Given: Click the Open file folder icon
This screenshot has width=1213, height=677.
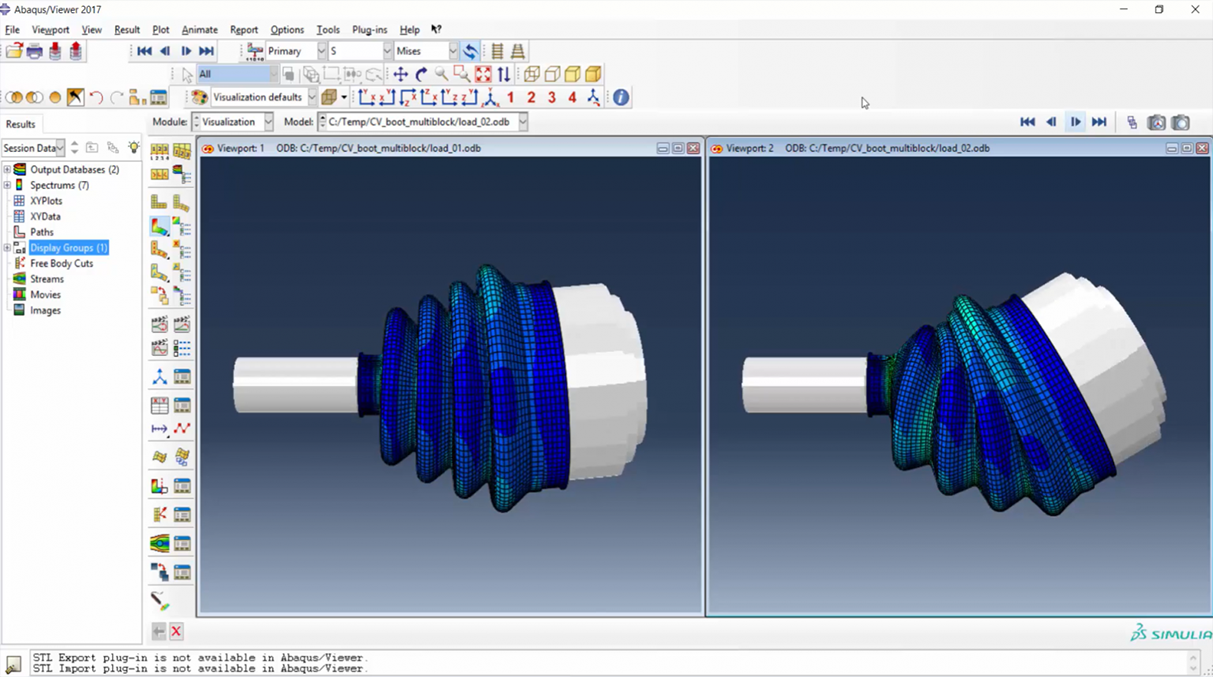Looking at the screenshot, I should [14, 51].
